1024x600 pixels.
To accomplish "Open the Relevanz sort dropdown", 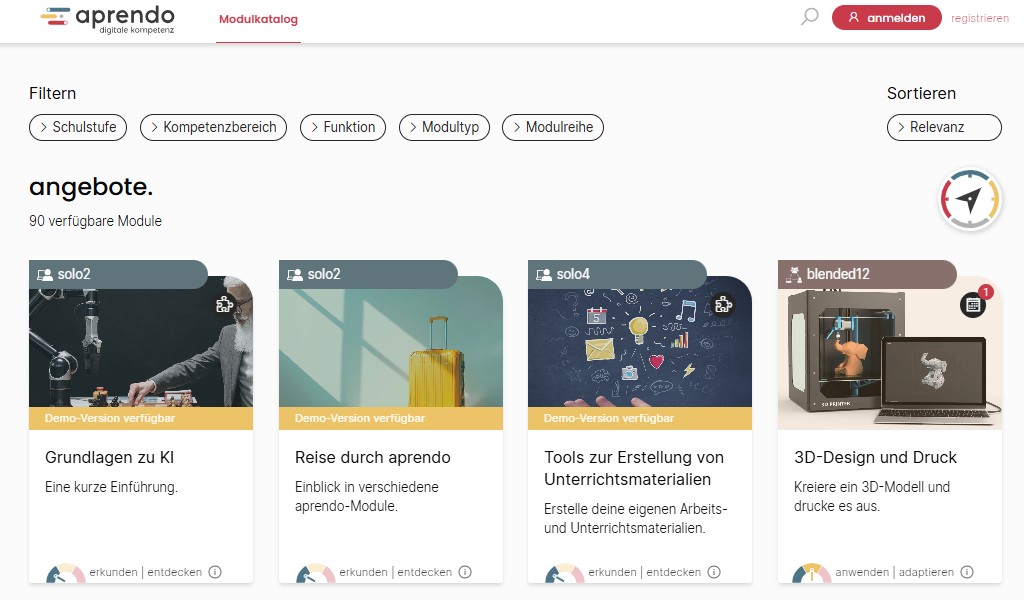I will click(x=943, y=127).
